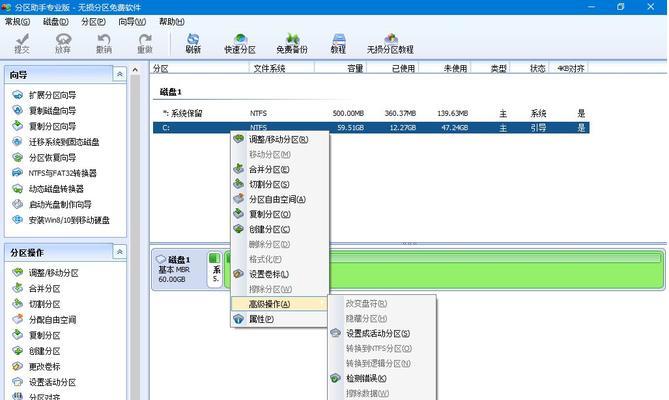
Task: Choose 切割分区(S) in context menu
Action: click(x=279, y=184)
